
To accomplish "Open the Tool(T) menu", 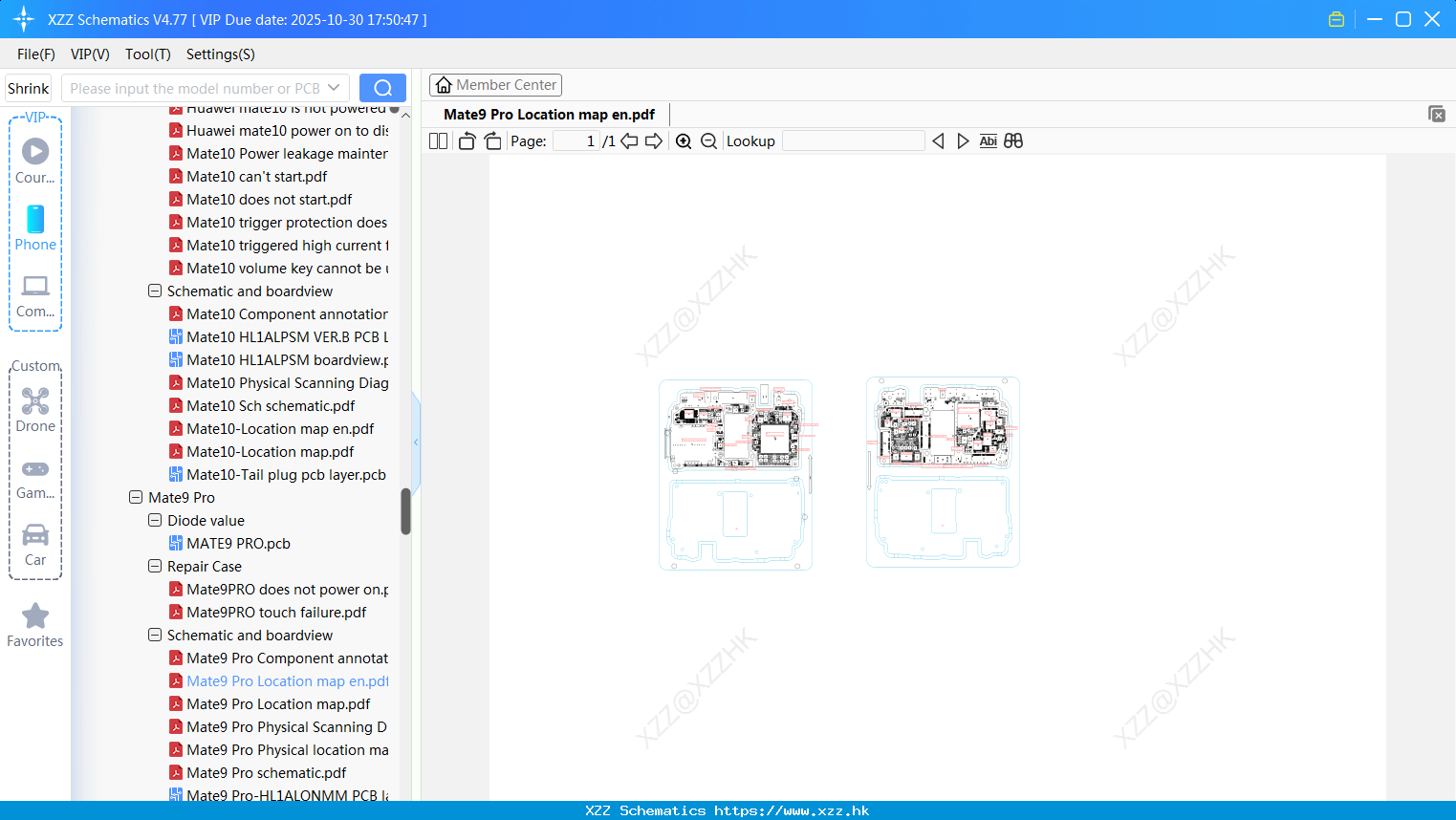I will pyautogui.click(x=148, y=54).
